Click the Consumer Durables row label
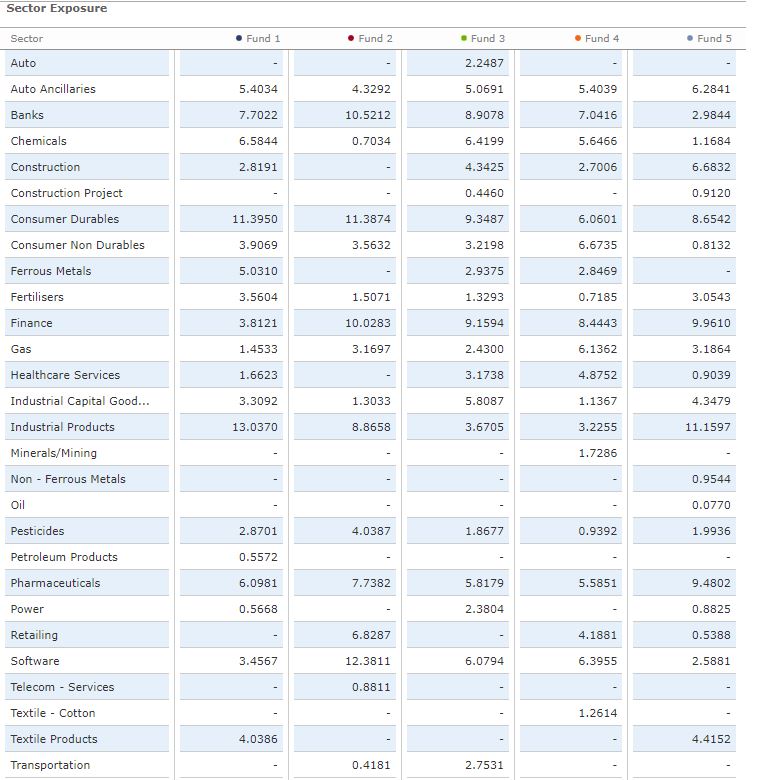This screenshot has height=780, width=761. (64, 219)
